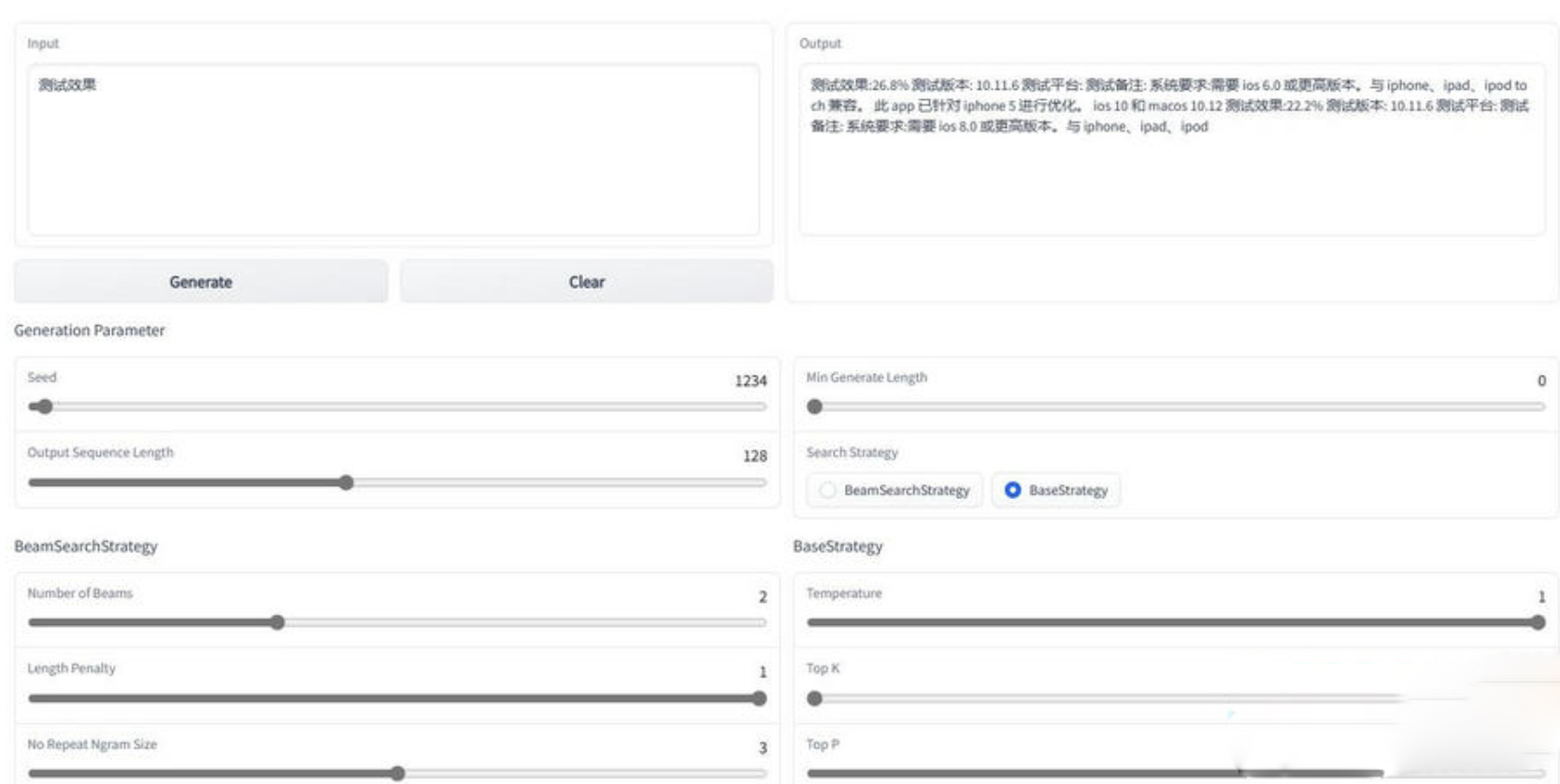The image size is (1560, 784).
Task: Click the Output Sequence Length value 128
Action: (755, 456)
